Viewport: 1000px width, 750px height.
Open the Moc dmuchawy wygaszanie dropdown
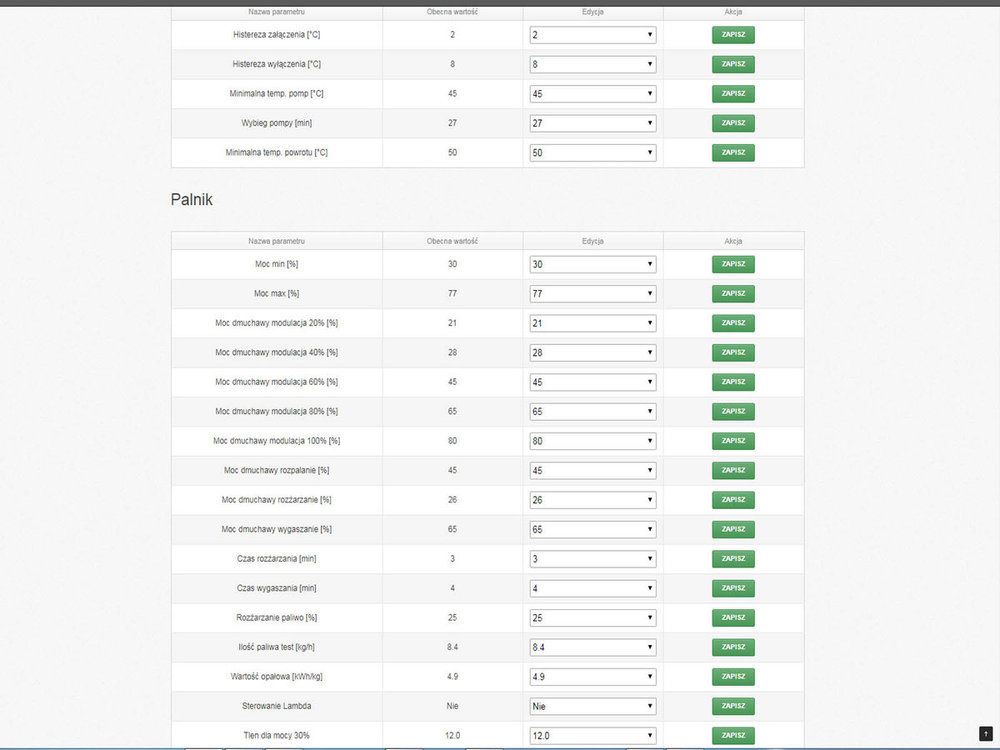pos(592,529)
